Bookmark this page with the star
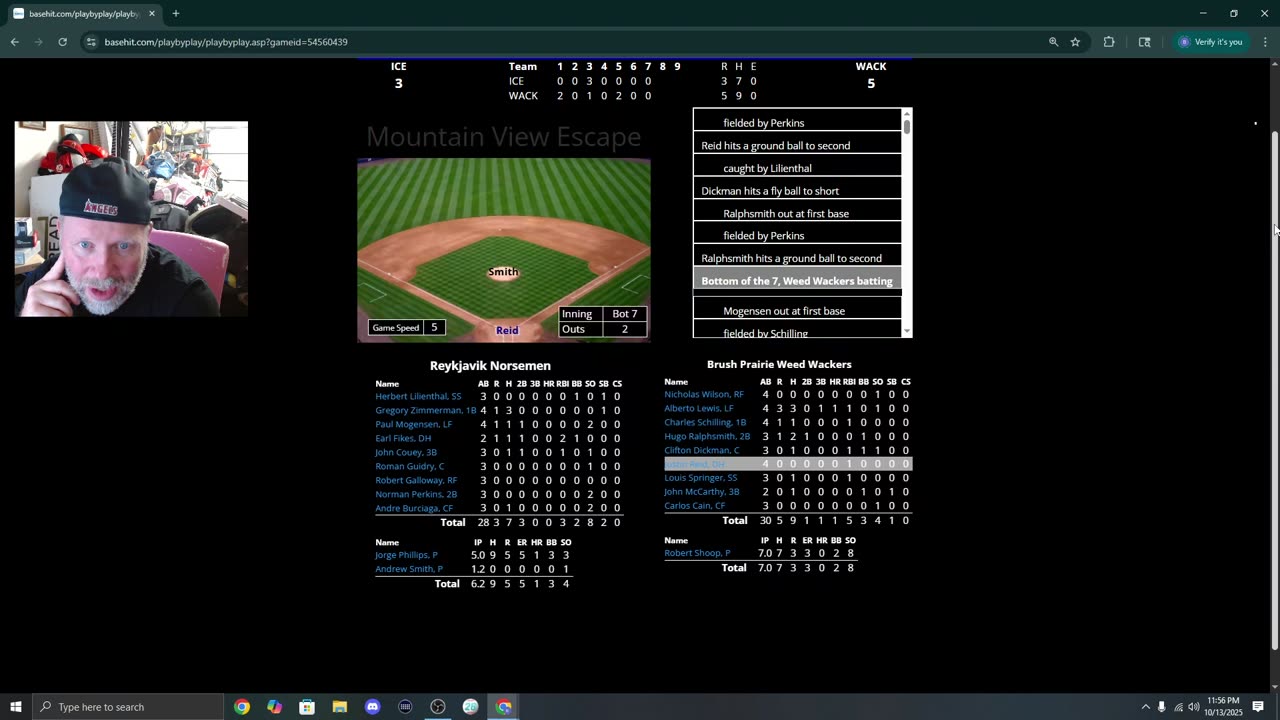The image size is (1280, 720). click(1075, 42)
